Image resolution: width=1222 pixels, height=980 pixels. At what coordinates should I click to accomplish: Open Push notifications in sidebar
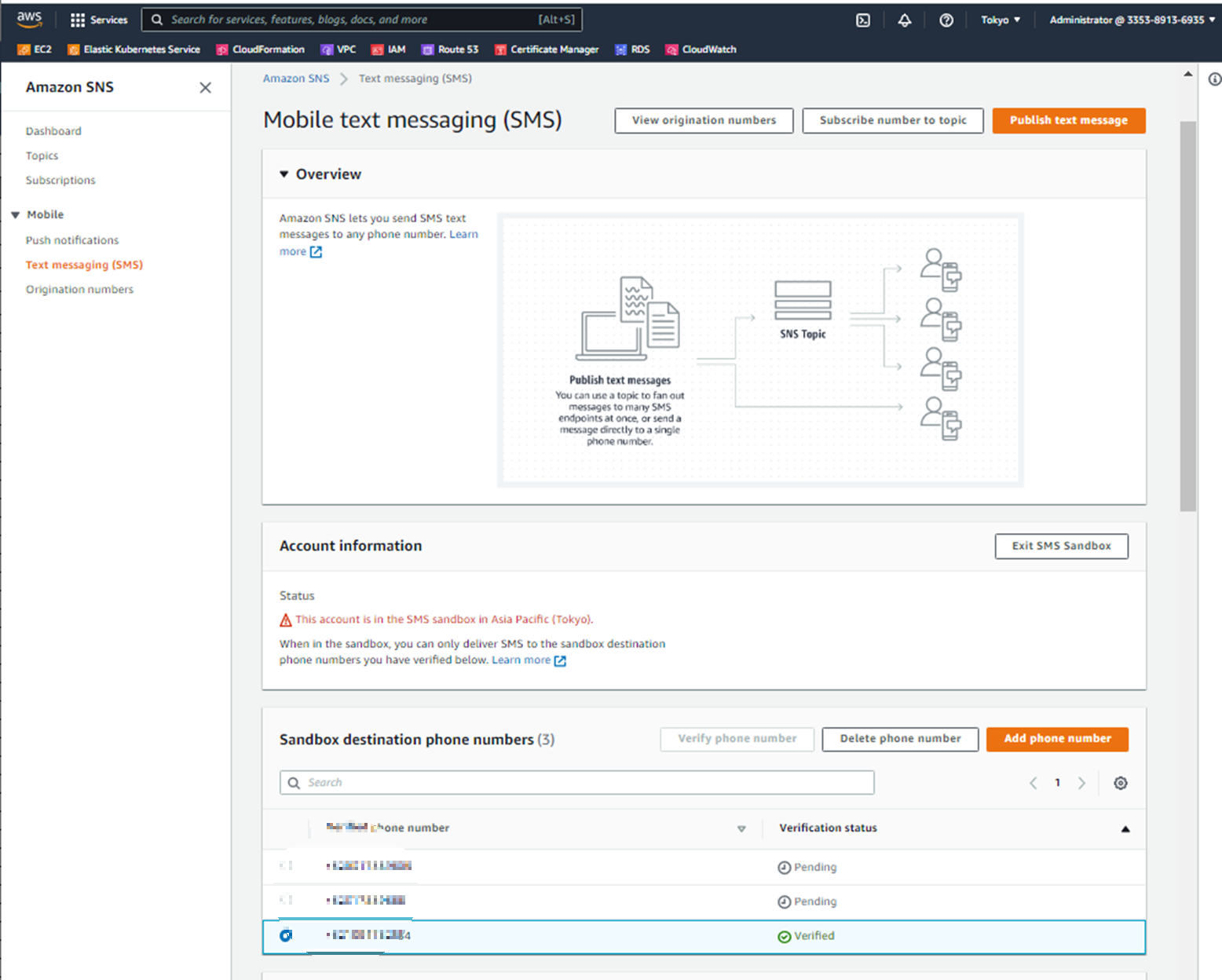tap(72, 240)
